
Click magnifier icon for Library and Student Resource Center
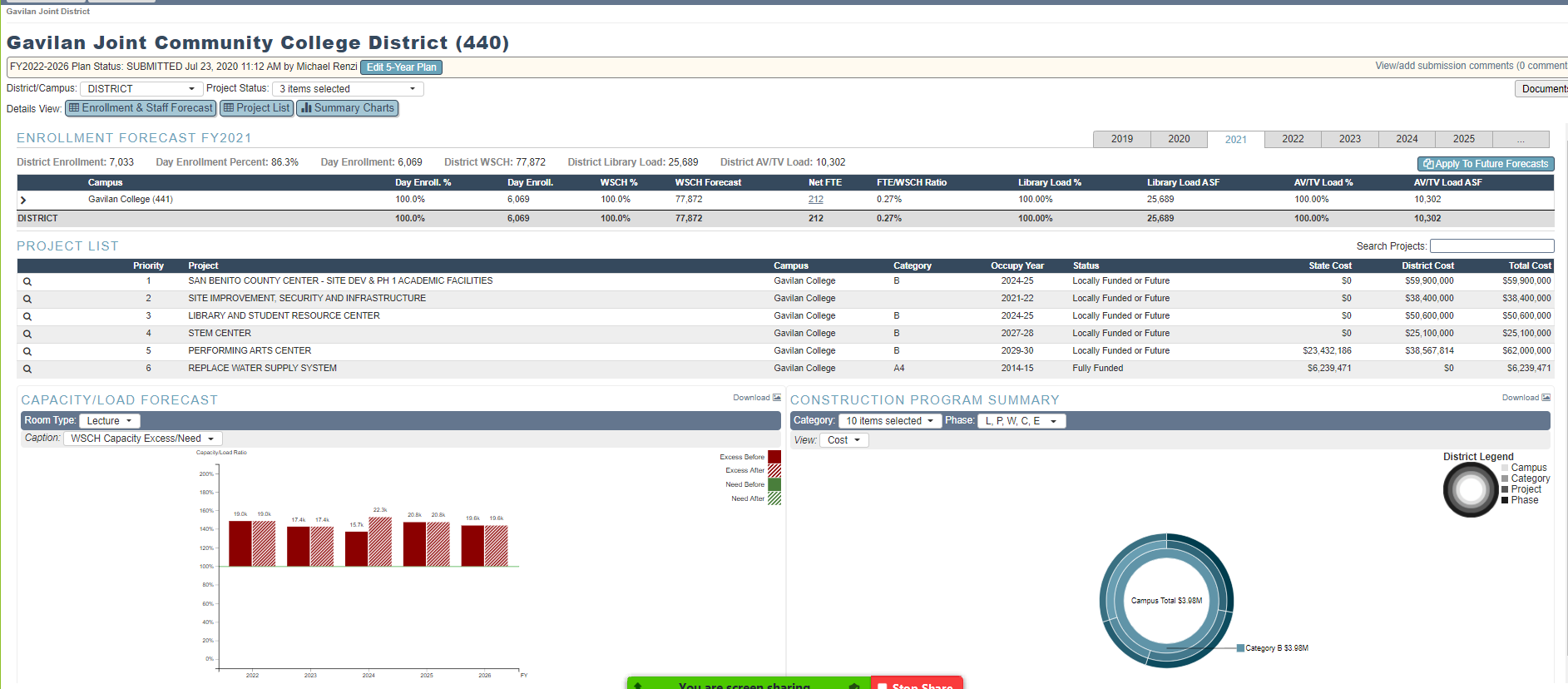tap(27, 317)
